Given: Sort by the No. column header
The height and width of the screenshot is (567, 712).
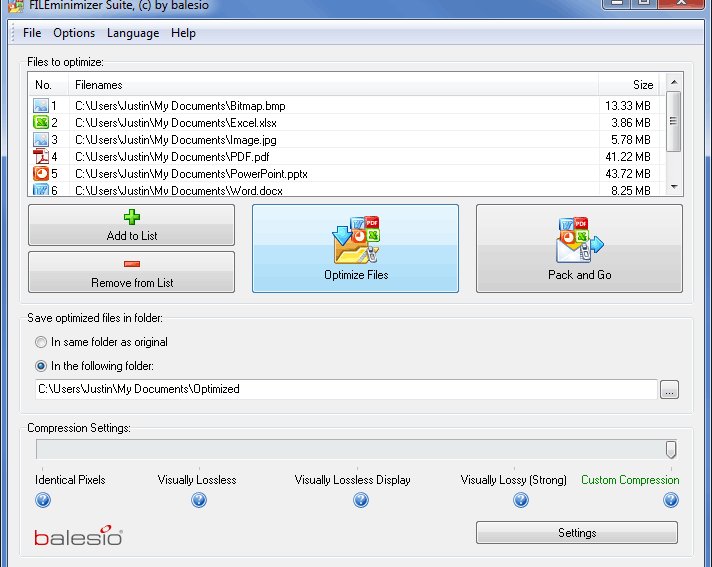Looking at the screenshot, I should [49, 85].
